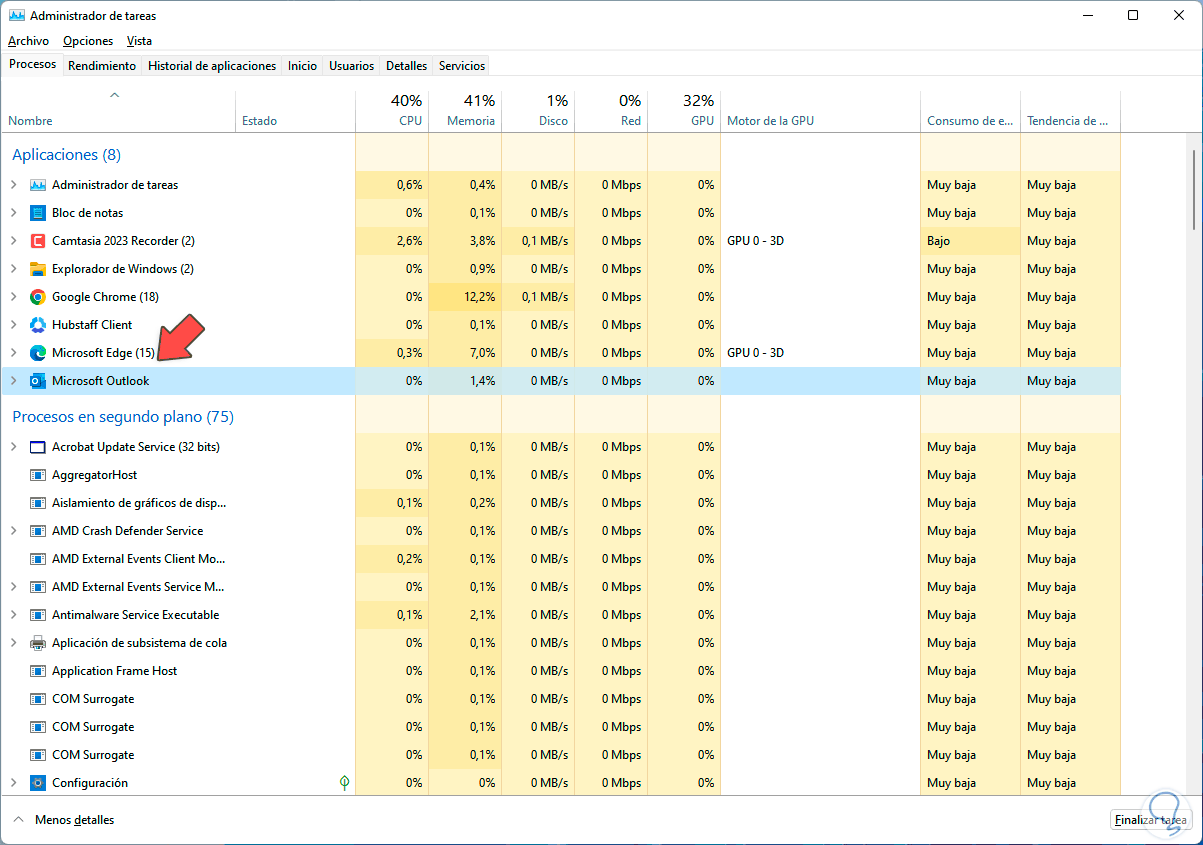1203x845 pixels.
Task: Click the green leaf status icon for Configuración
Action: coord(345,783)
